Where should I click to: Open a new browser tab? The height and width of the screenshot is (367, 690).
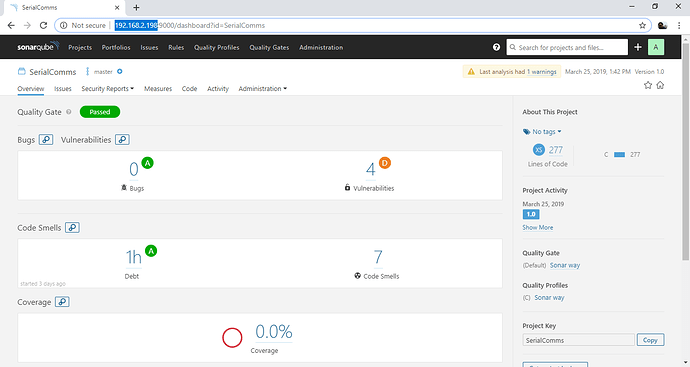136,7
